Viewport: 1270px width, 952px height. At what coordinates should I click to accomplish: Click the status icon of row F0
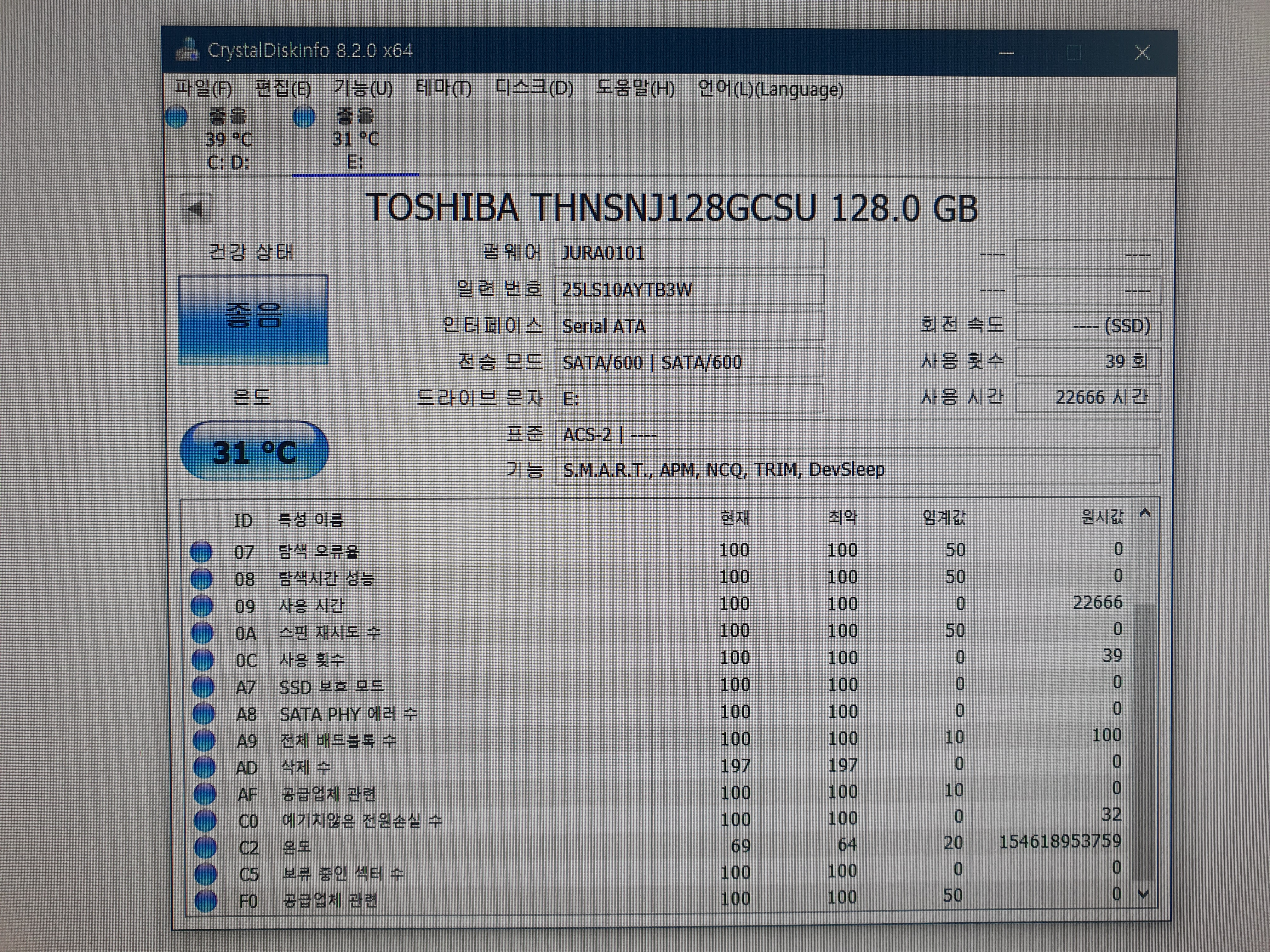point(206,900)
